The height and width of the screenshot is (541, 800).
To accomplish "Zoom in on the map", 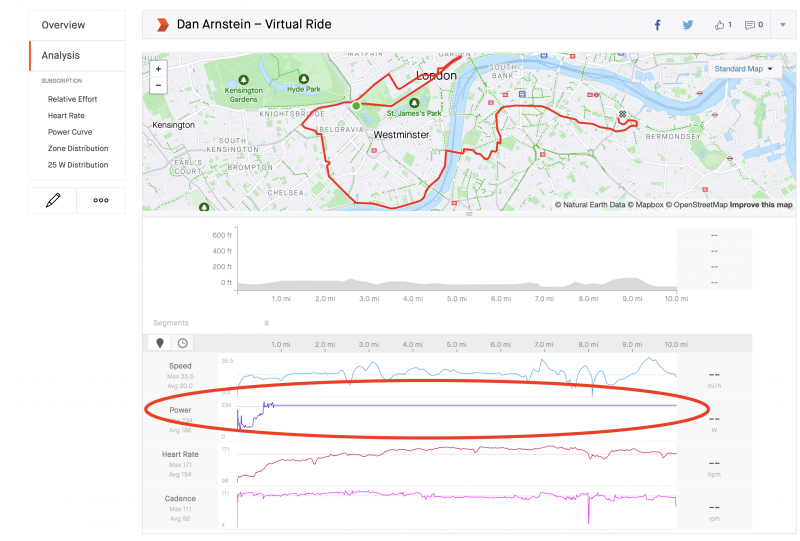I will click(x=158, y=69).
